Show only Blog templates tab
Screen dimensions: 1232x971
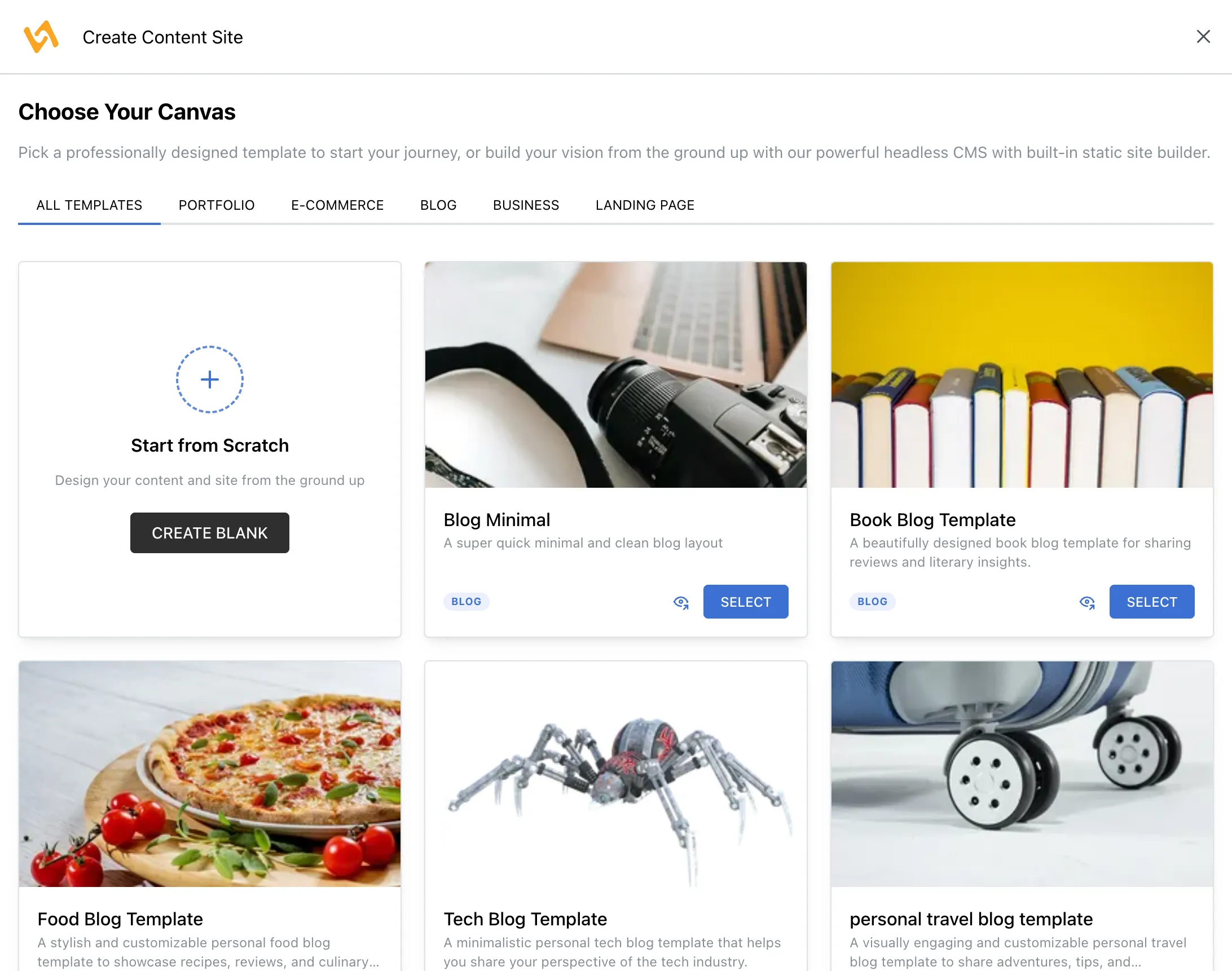438,205
